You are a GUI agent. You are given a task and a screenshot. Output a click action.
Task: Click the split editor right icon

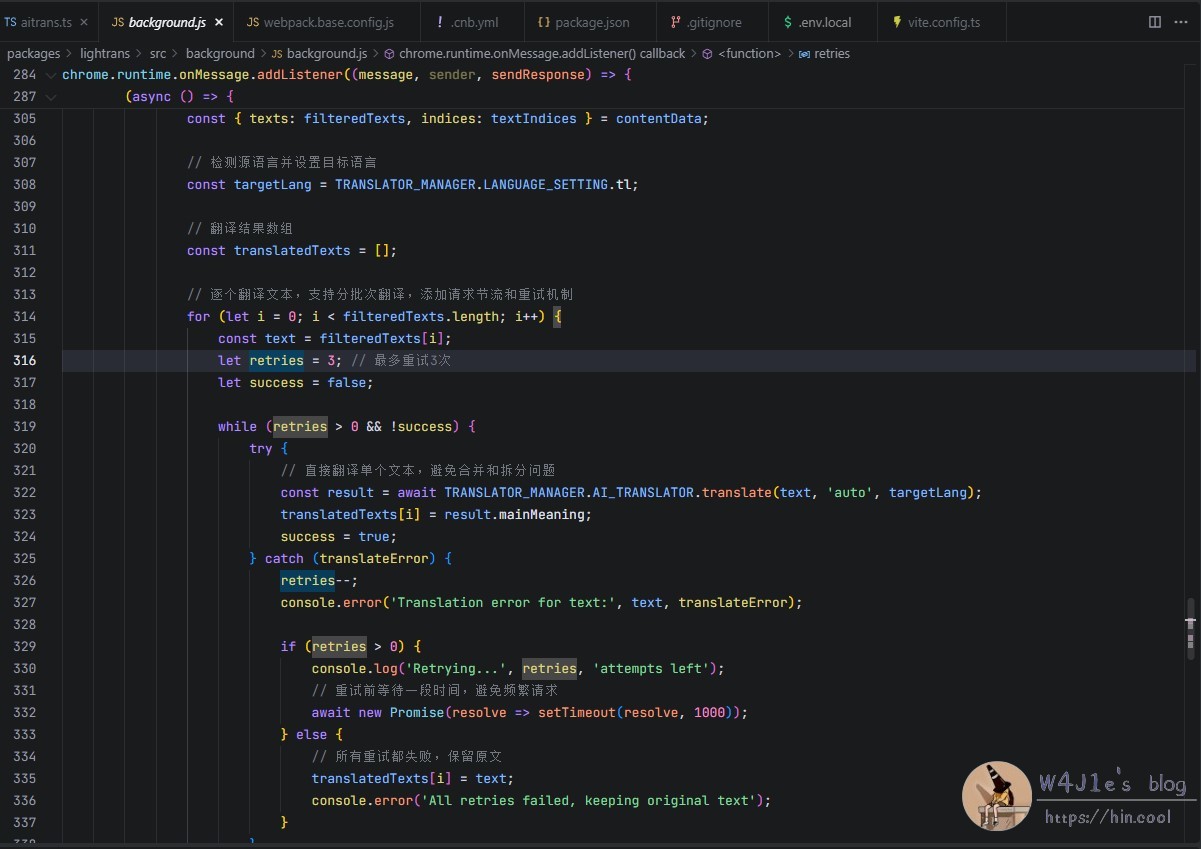pyautogui.click(x=1155, y=22)
